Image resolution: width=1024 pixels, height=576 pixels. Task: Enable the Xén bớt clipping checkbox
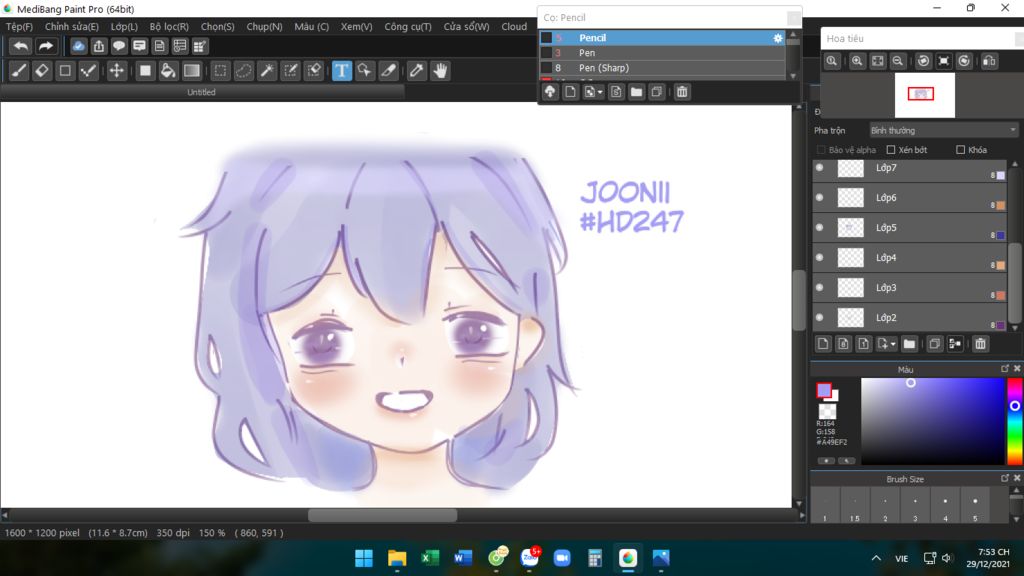coord(891,150)
